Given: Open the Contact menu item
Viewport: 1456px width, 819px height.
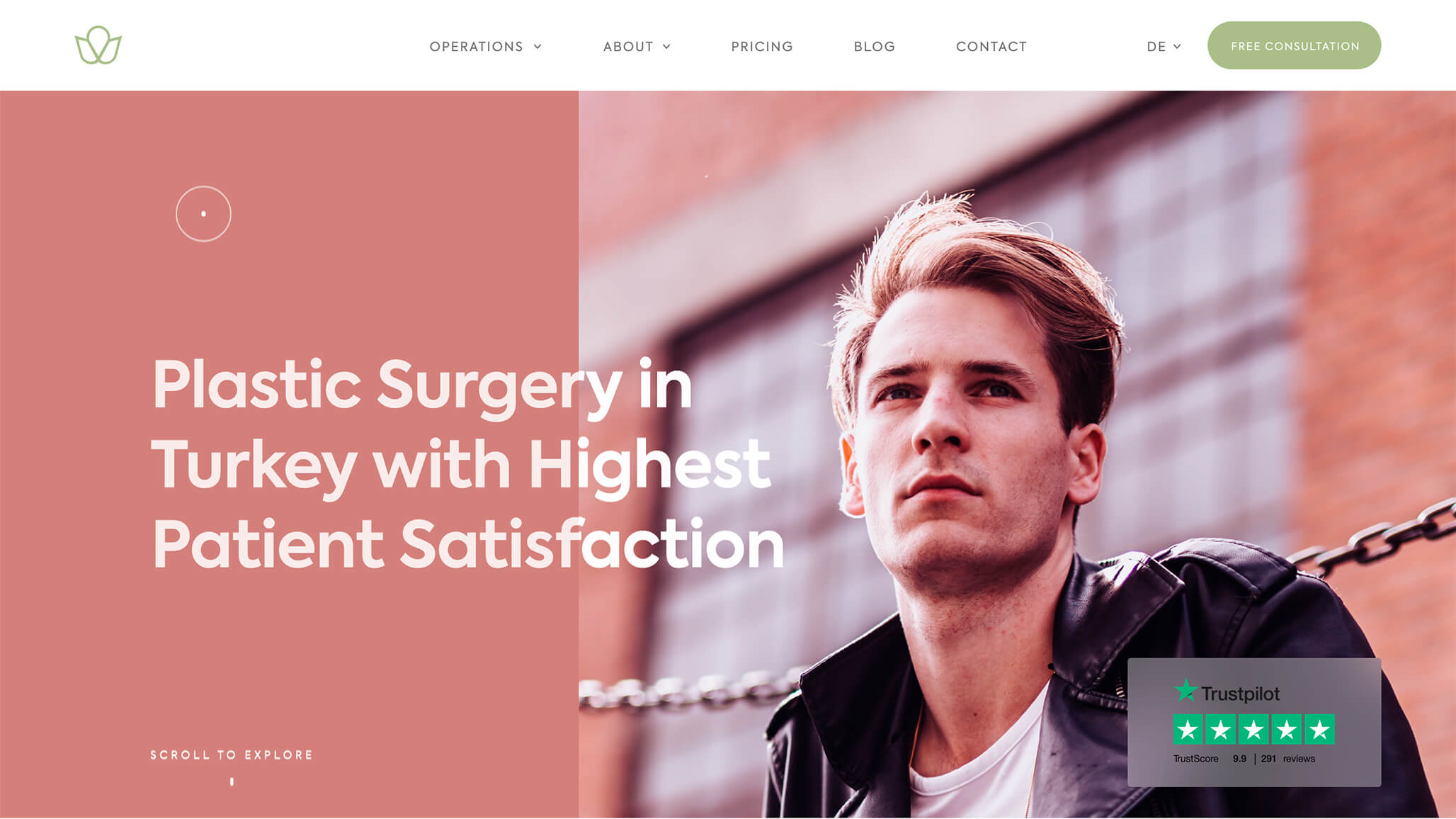Looking at the screenshot, I should coord(991,47).
